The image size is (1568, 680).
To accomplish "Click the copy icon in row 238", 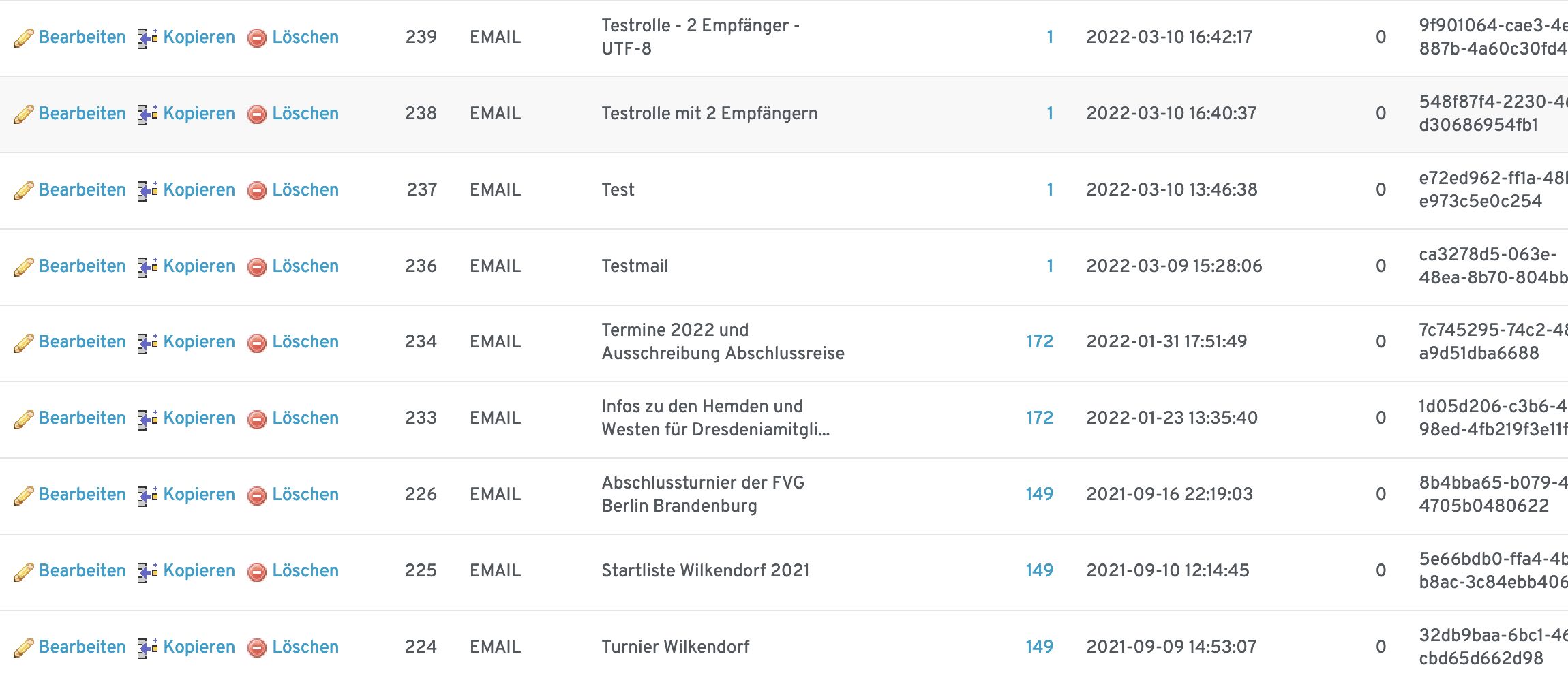I will pos(148,114).
